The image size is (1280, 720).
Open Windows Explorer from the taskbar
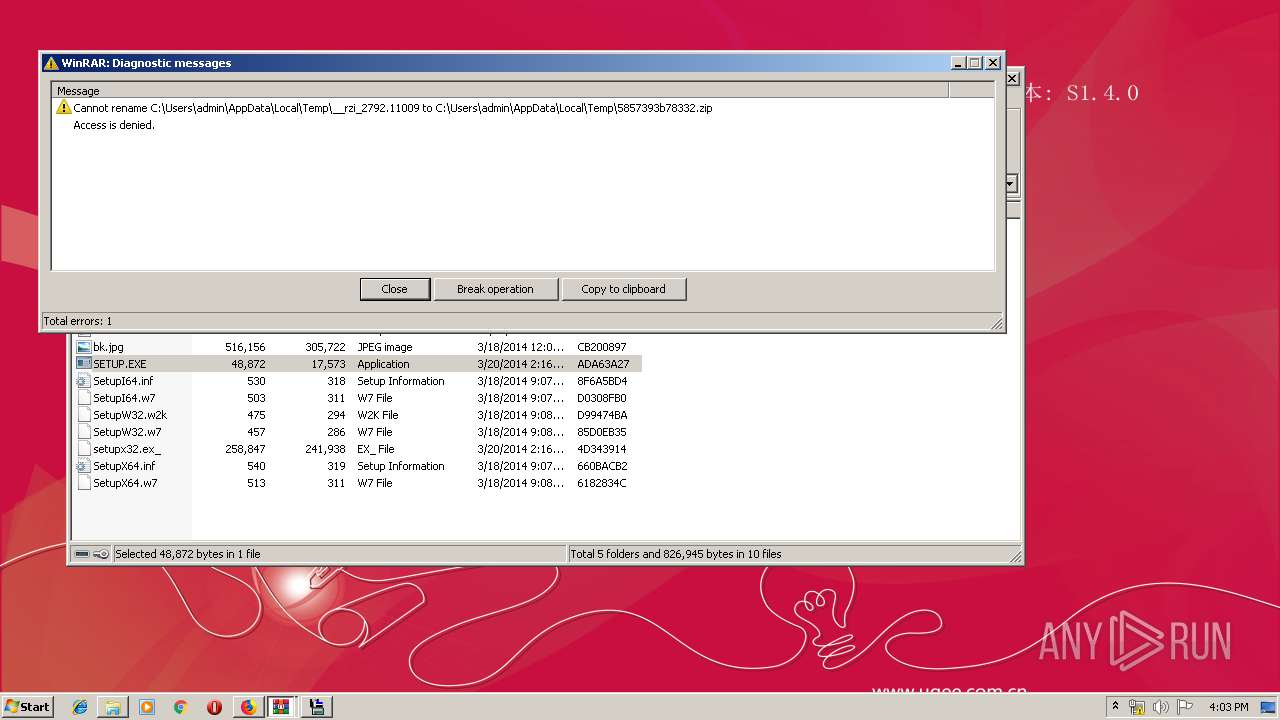tap(113, 707)
